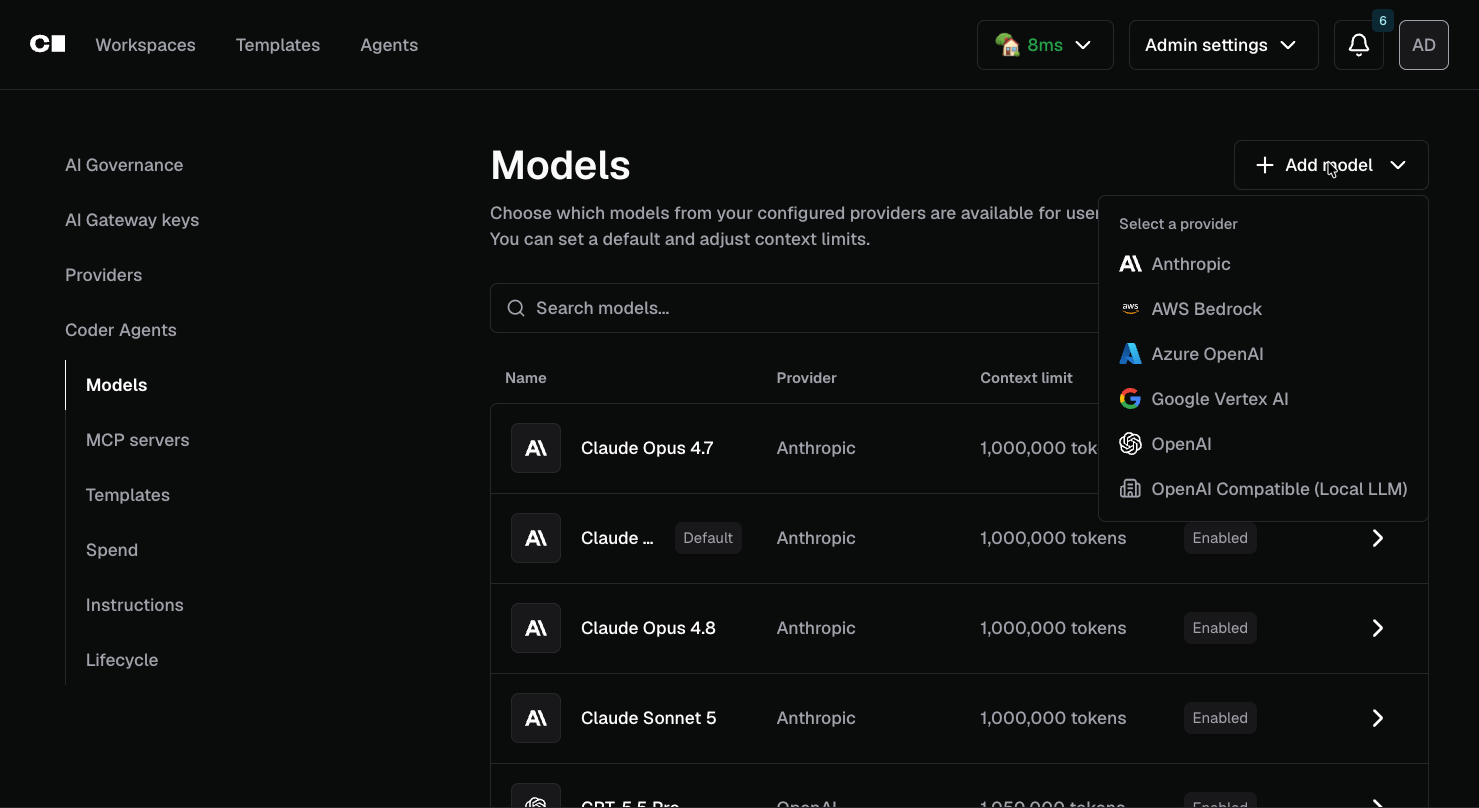Open AI Gateway keys sidebar page

(x=132, y=220)
